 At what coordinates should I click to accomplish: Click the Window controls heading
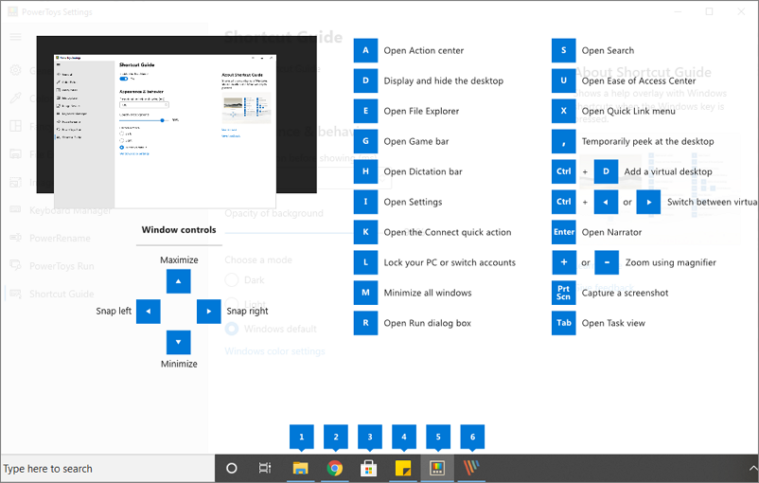[x=179, y=230]
